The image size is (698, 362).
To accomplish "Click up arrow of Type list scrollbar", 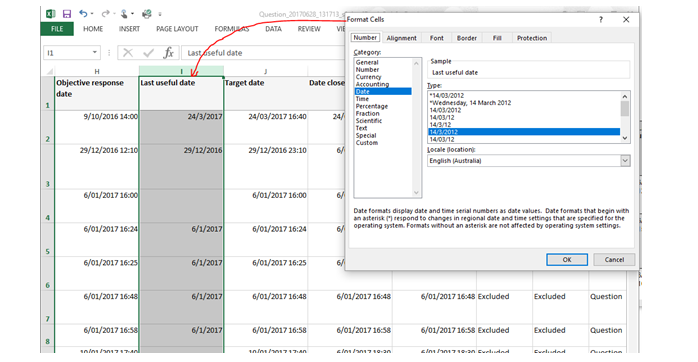I will [625, 96].
